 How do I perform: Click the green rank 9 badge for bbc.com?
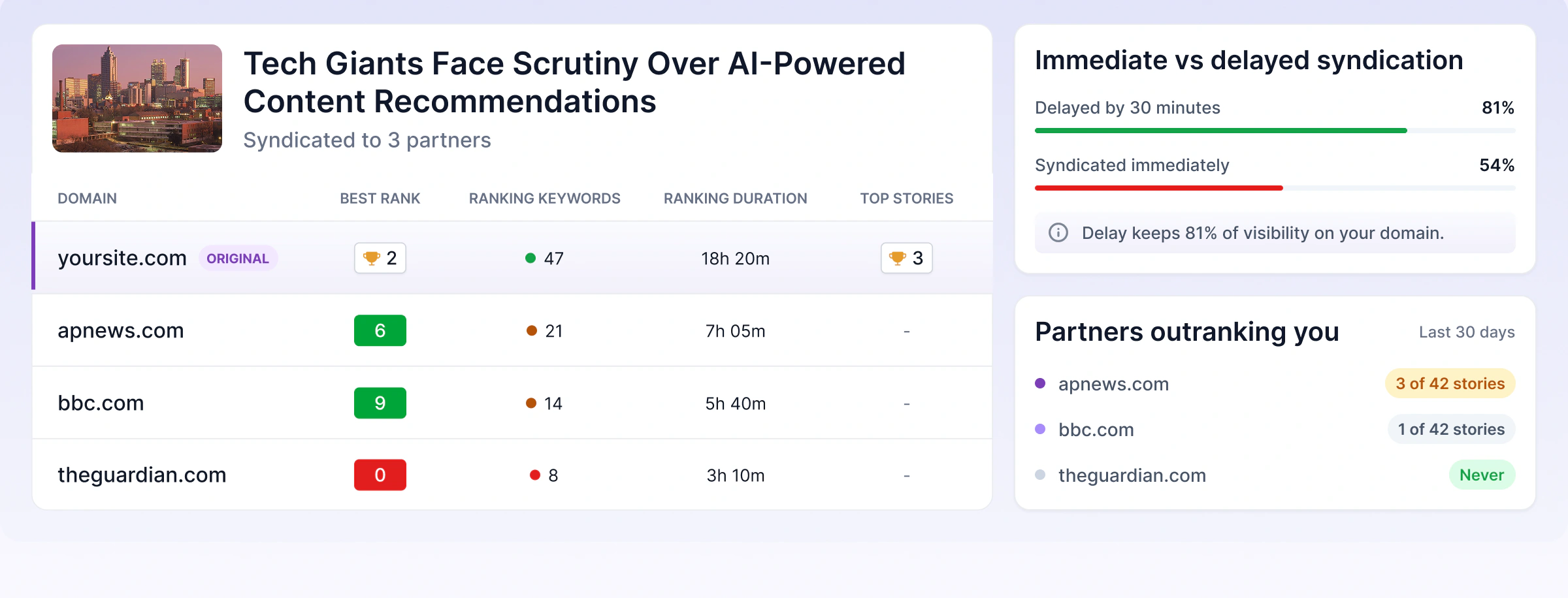(x=380, y=403)
